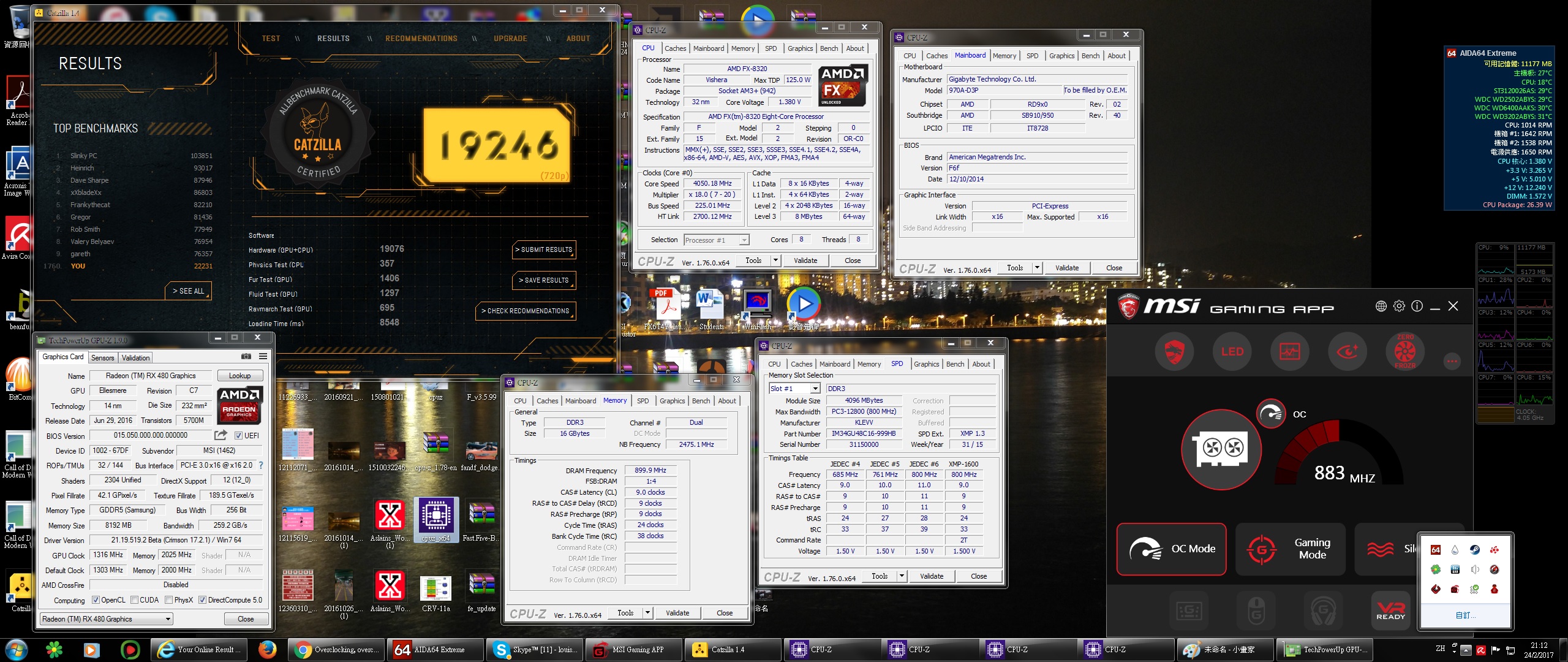Switch to Caches tab in CPU-Z CPU window
Image resolution: width=1568 pixels, height=662 pixels.
675,48
